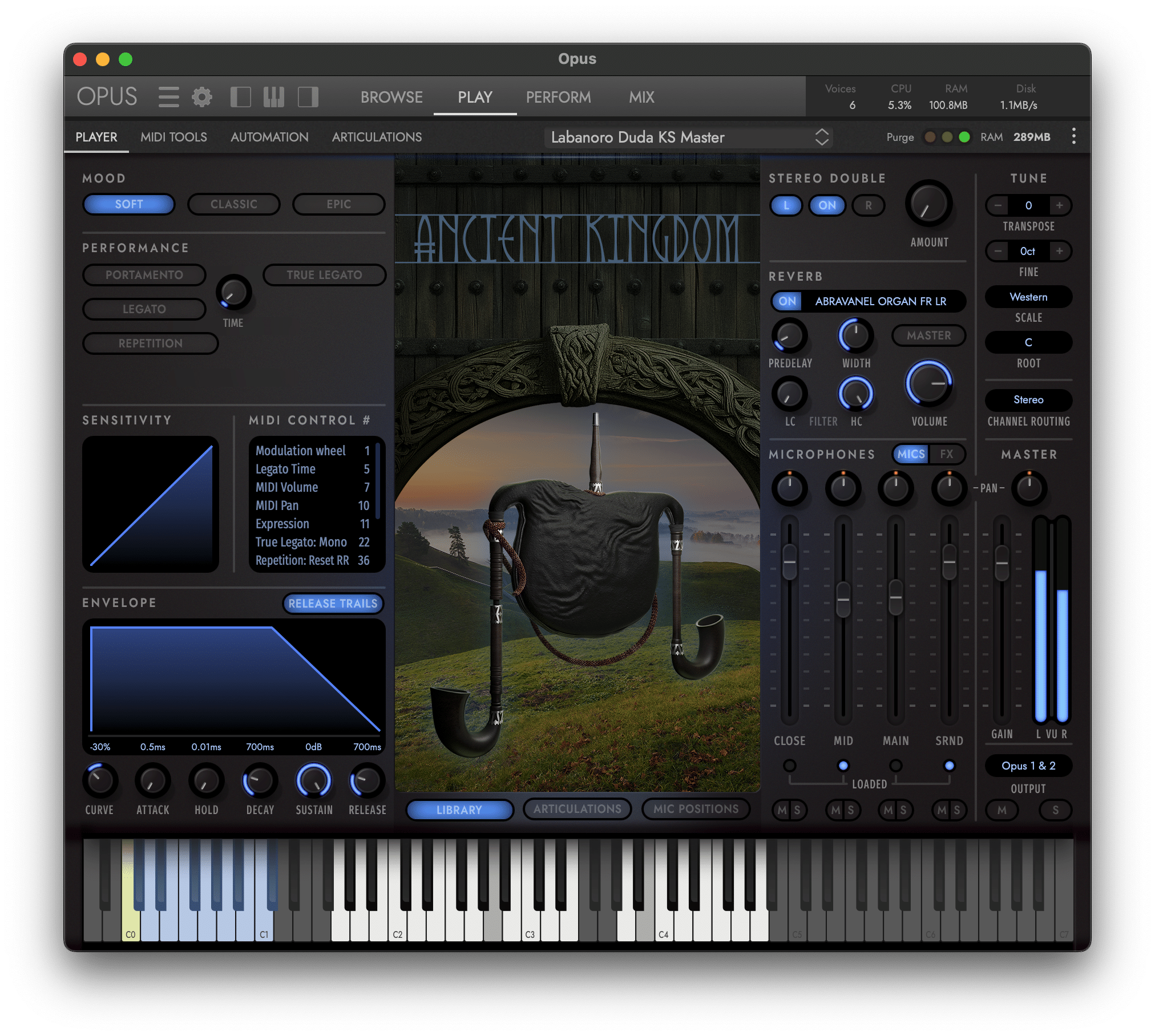Switch to the MIX page
The width and height of the screenshot is (1155, 1036).
click(641, 97)
